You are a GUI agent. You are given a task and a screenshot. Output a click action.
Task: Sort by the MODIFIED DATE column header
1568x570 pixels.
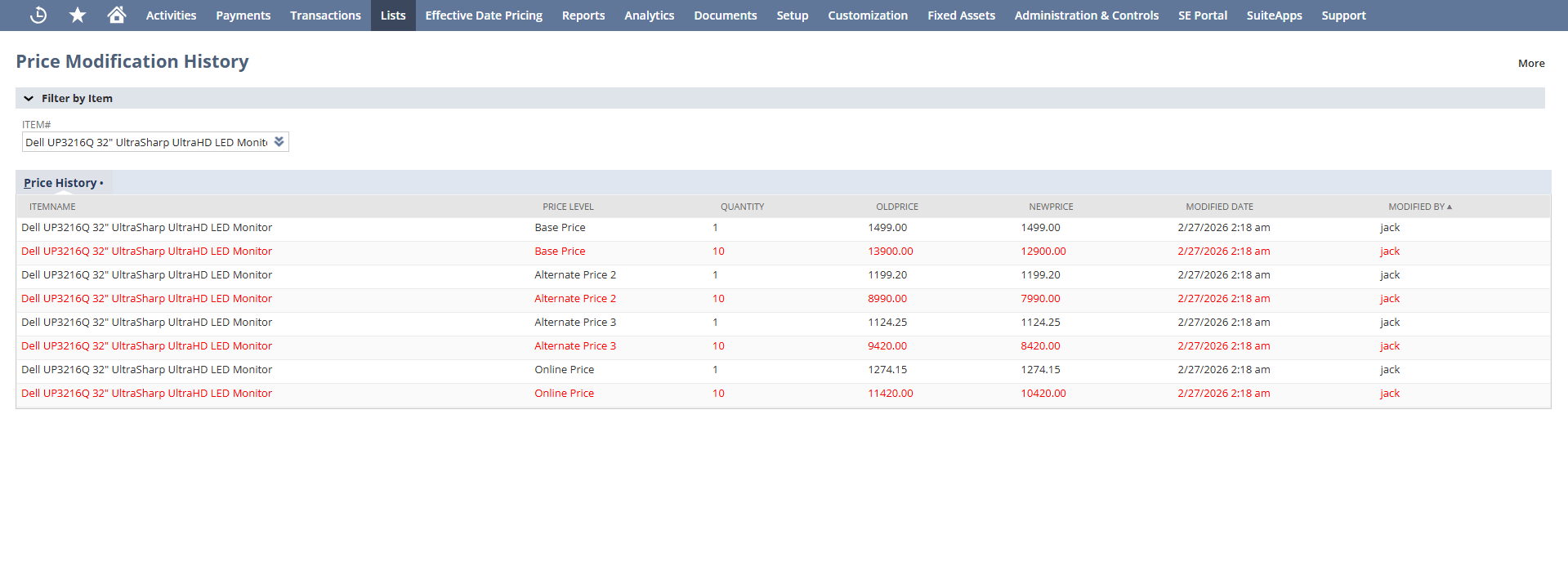point(1219,207)
